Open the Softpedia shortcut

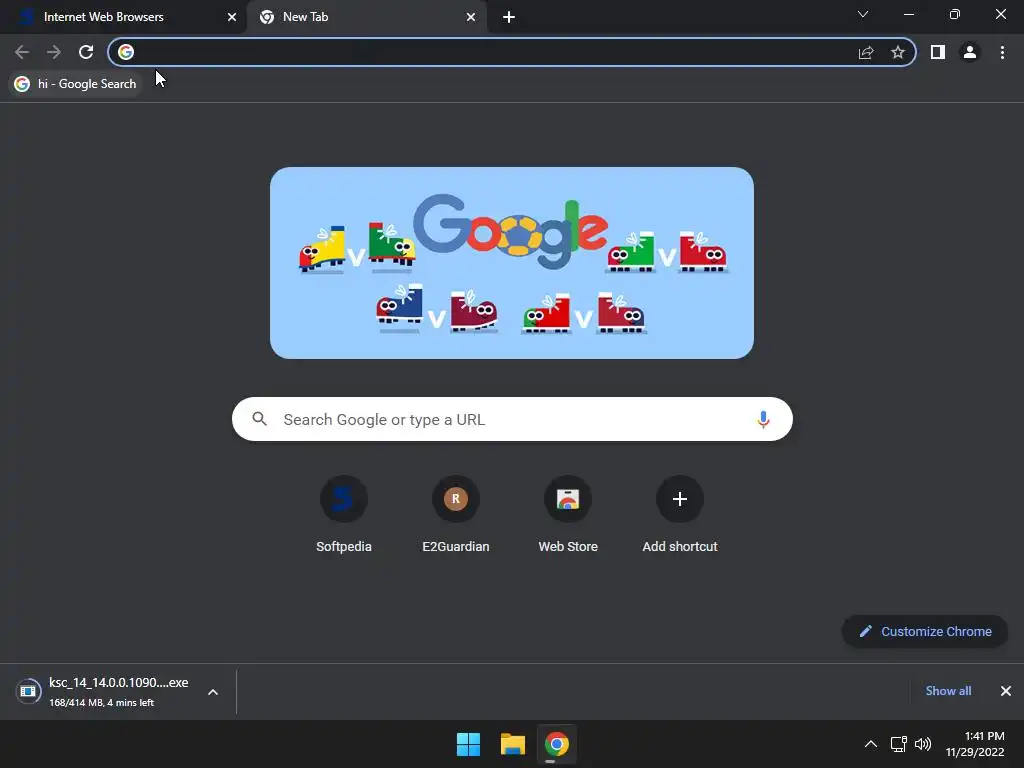pyautogui.click(x=344, y=516)
